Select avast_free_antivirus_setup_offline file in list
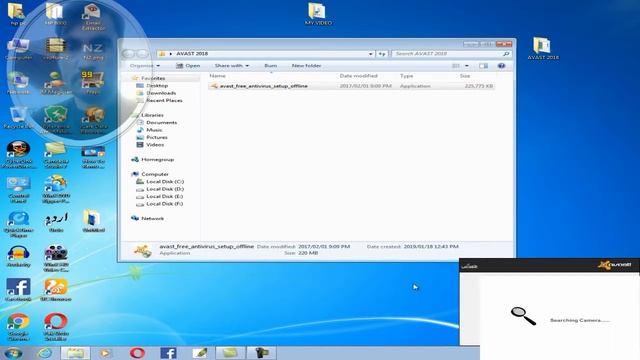Screen dimensions: 640x360 click(x=352, y=86)
